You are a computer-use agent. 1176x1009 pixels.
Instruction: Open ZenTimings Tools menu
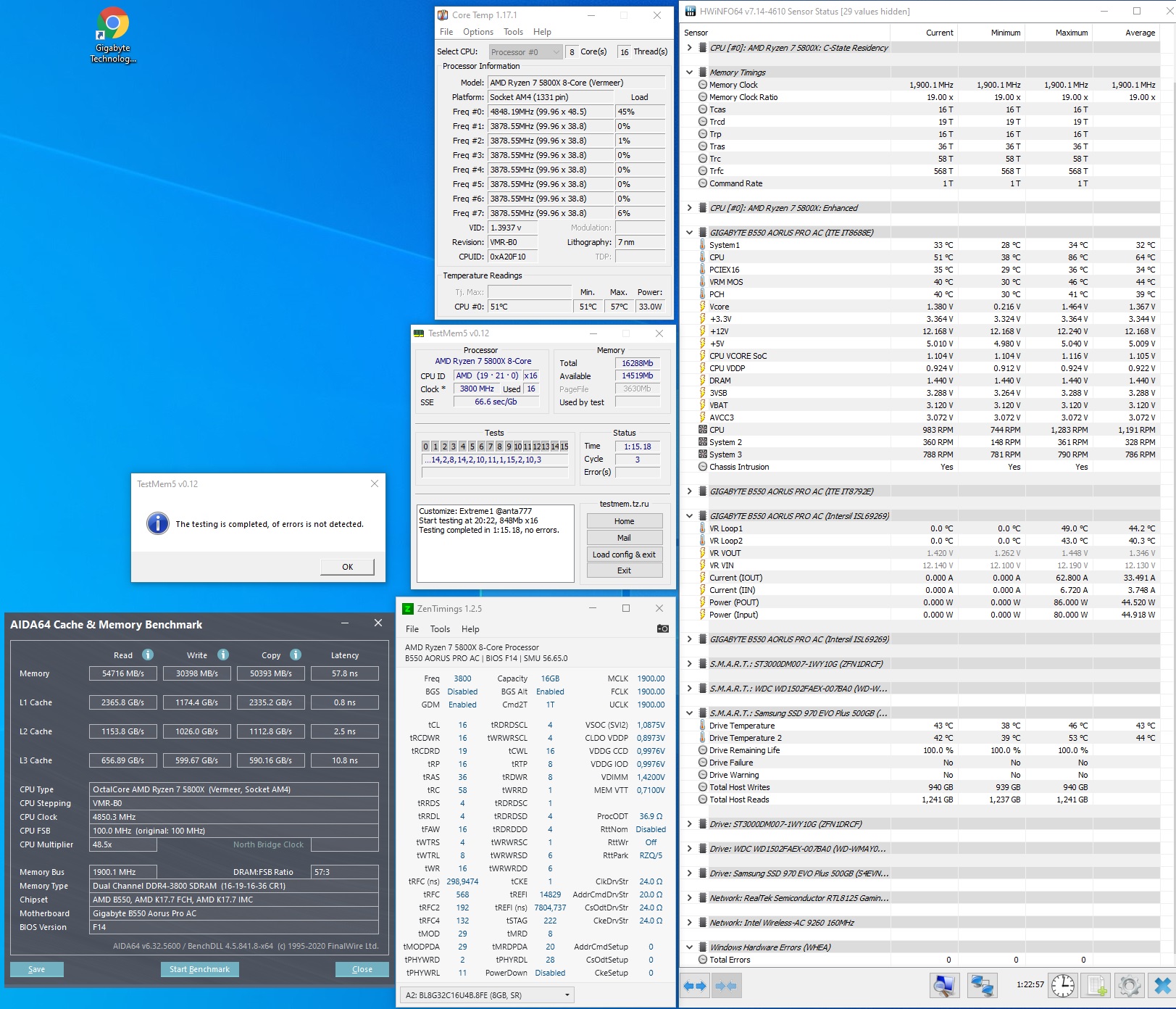point(440,629)
